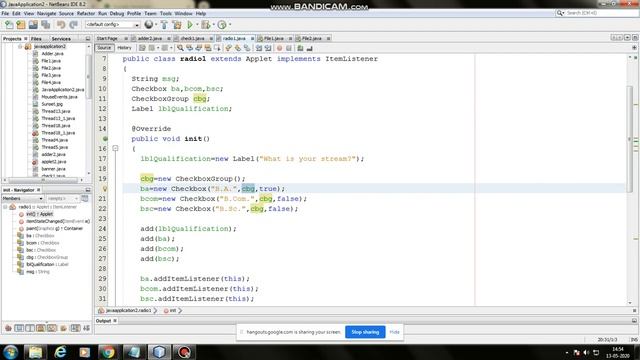Toggle Show Inherited Members in Navigator
Image resolution: width=640 pixels, height=360 pixels.
coord(8,328)
